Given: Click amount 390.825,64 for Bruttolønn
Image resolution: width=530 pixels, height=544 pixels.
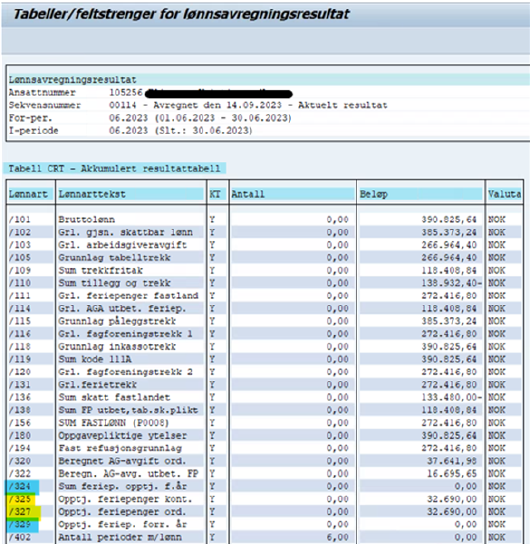Looking at the screenshot, I should tap(449, 220).
